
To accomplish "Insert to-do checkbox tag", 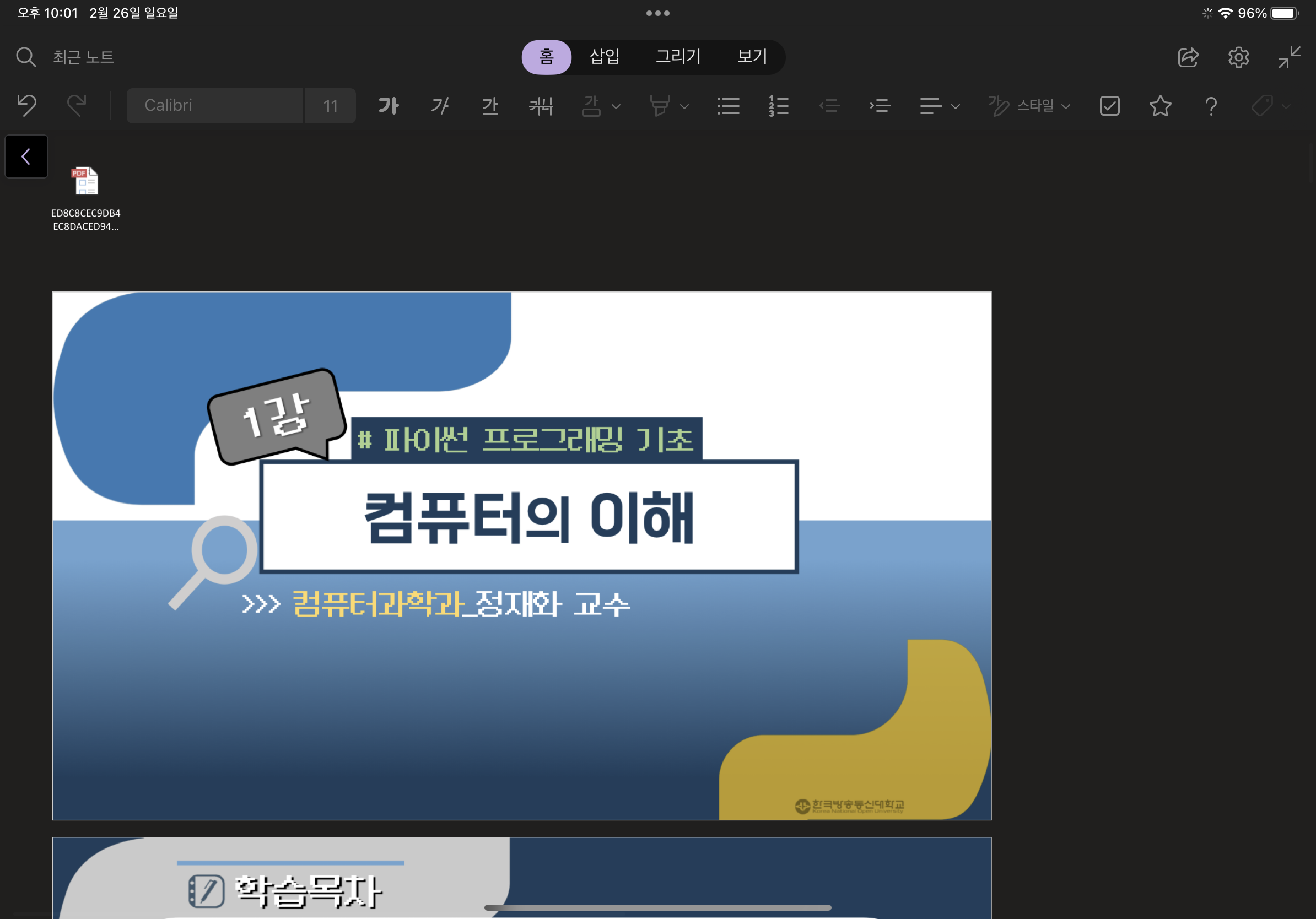I will click(x=1110, y=105).
